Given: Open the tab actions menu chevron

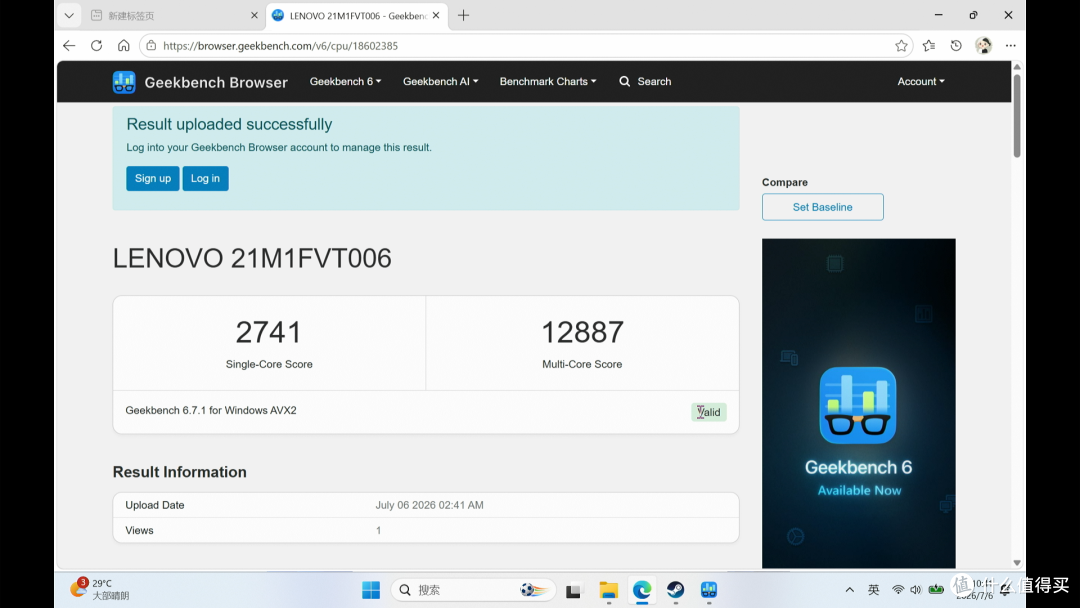Looking at the screenshot, I should pos(69,15).
